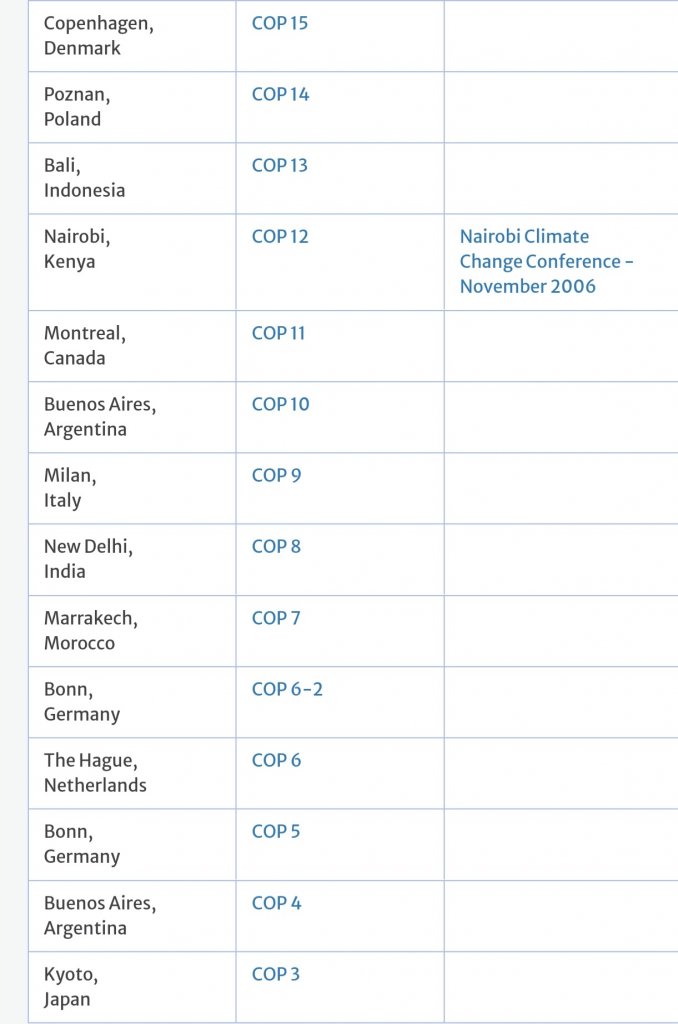This screenshot has height=1024, width=678.
Task: Click the Copenhagen, Denmark cell text
Action: point(99,35)
